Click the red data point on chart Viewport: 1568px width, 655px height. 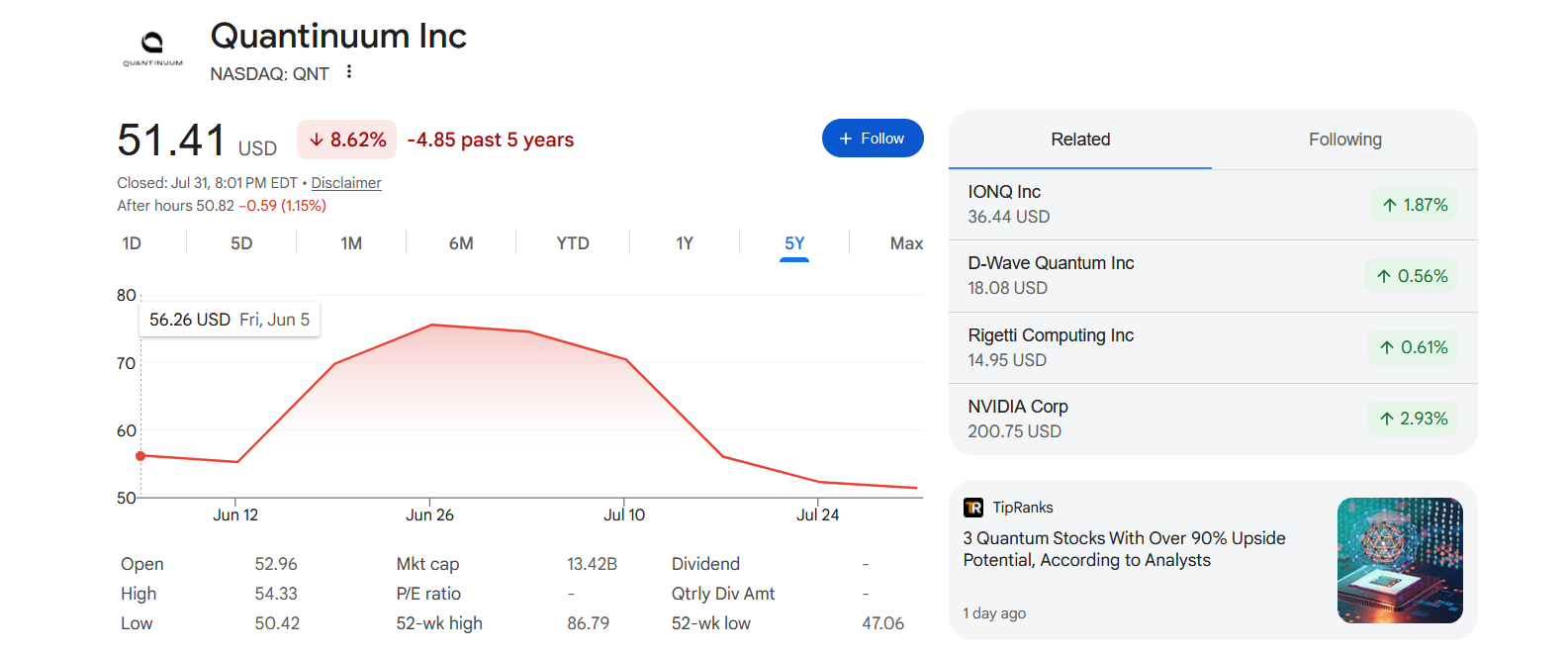[x=140, y=456]
